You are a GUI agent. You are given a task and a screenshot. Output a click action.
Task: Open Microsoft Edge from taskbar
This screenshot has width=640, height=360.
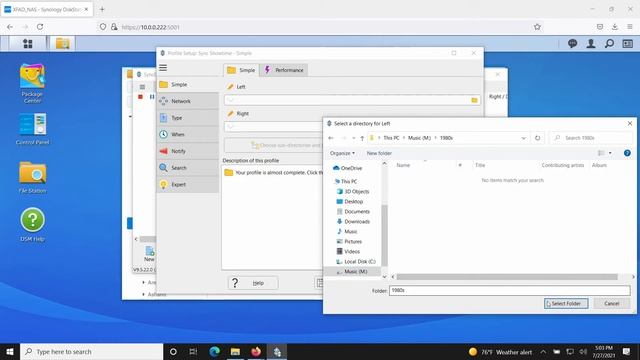[214, 351]
